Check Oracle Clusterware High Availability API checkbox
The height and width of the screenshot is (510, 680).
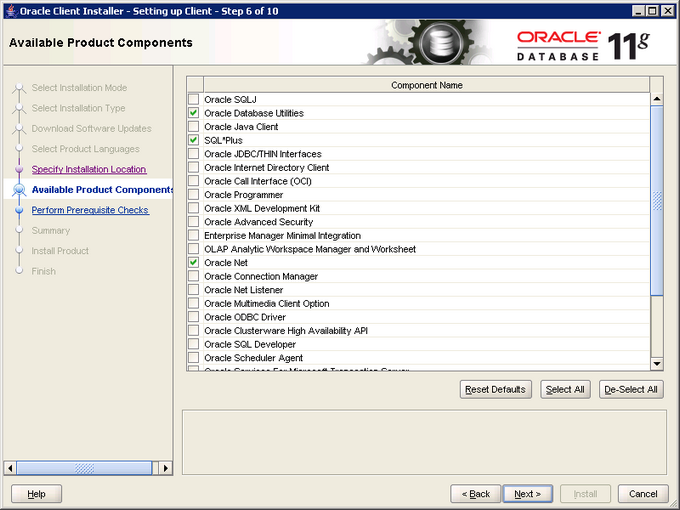193,330
